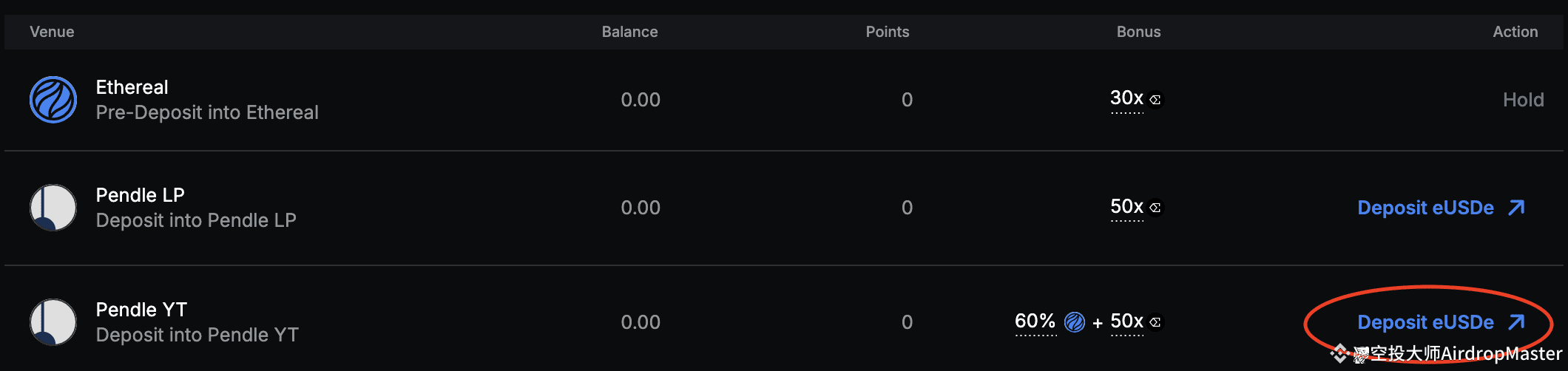This screenshot has height=371, width=1568.
Task: Click the Venue column header
Action: [52, 32]
